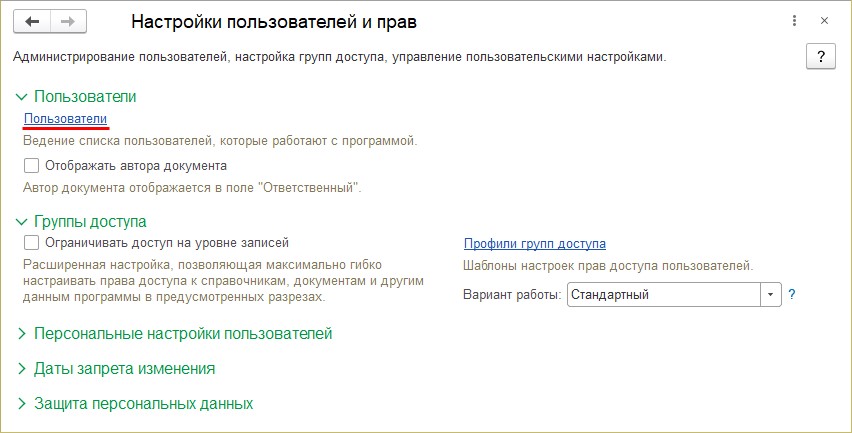Viewport: 852px width, 433px height.
Task: Show the blue ? hint for Вариант работы
Action: [792, 294]
